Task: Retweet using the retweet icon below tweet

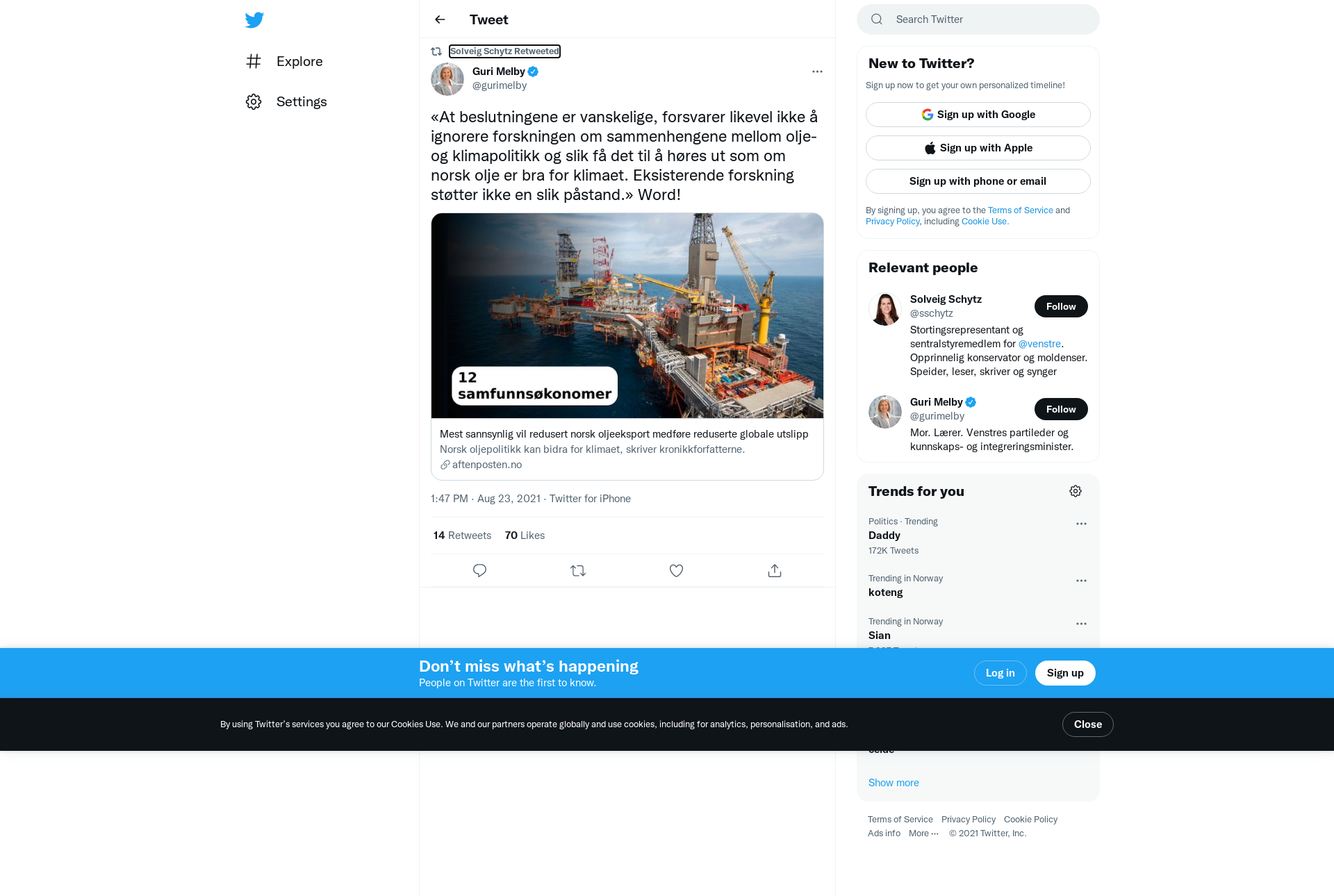Action: click(x=578, y=570)
